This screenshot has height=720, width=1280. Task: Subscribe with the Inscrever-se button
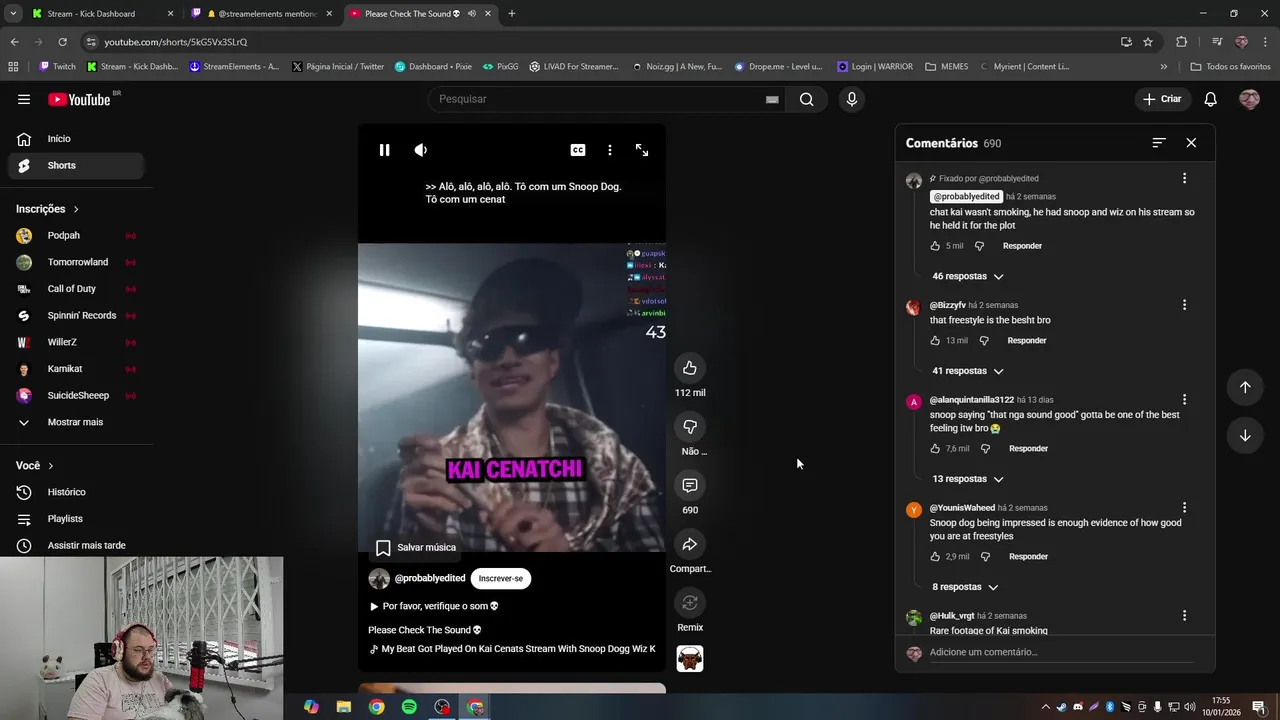[x=501, y=578]
